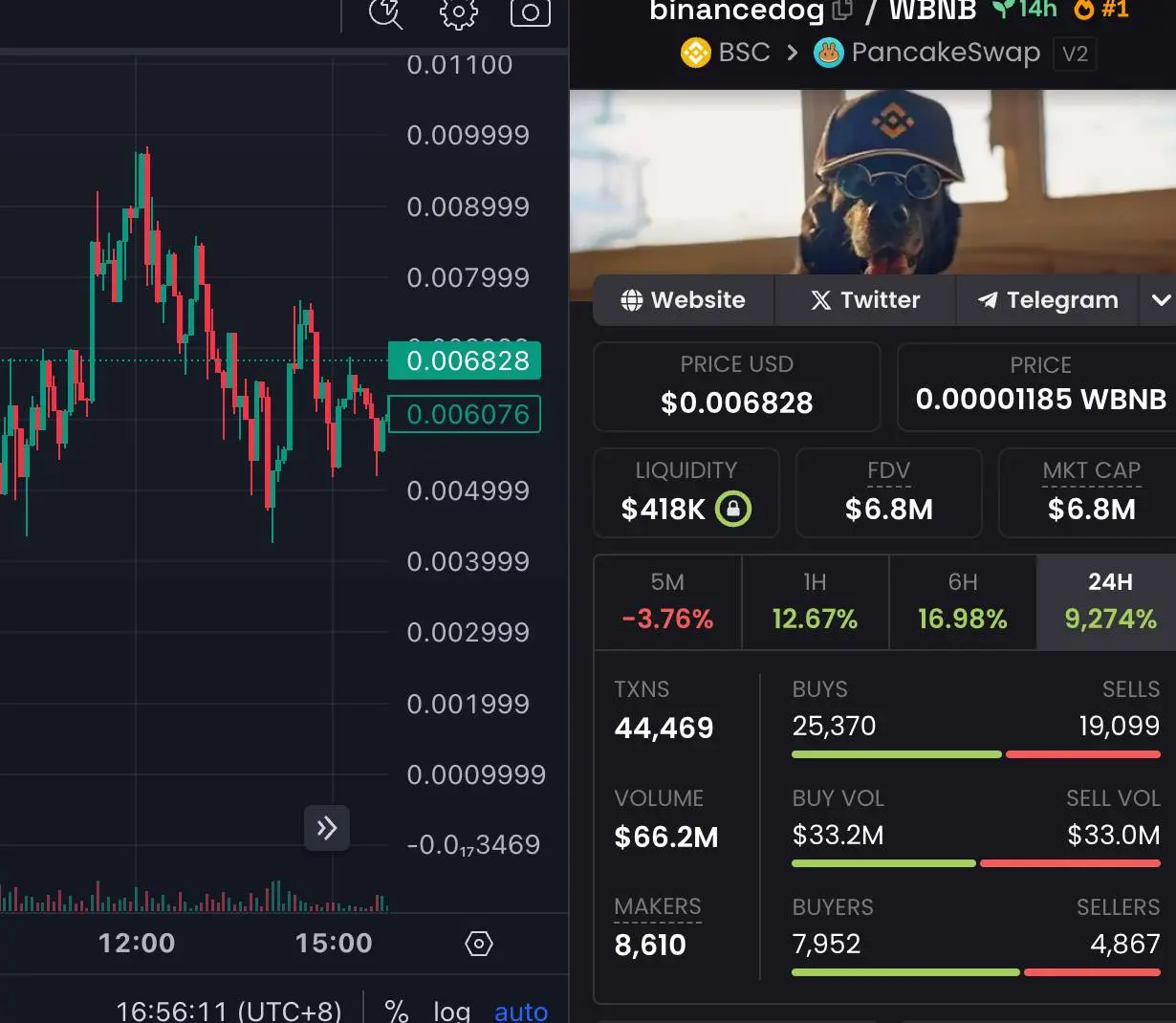The width and height of the screenshot is (1176, 1023).
Task: Switch to the 1H stats tab
Action: coord(815,602)
